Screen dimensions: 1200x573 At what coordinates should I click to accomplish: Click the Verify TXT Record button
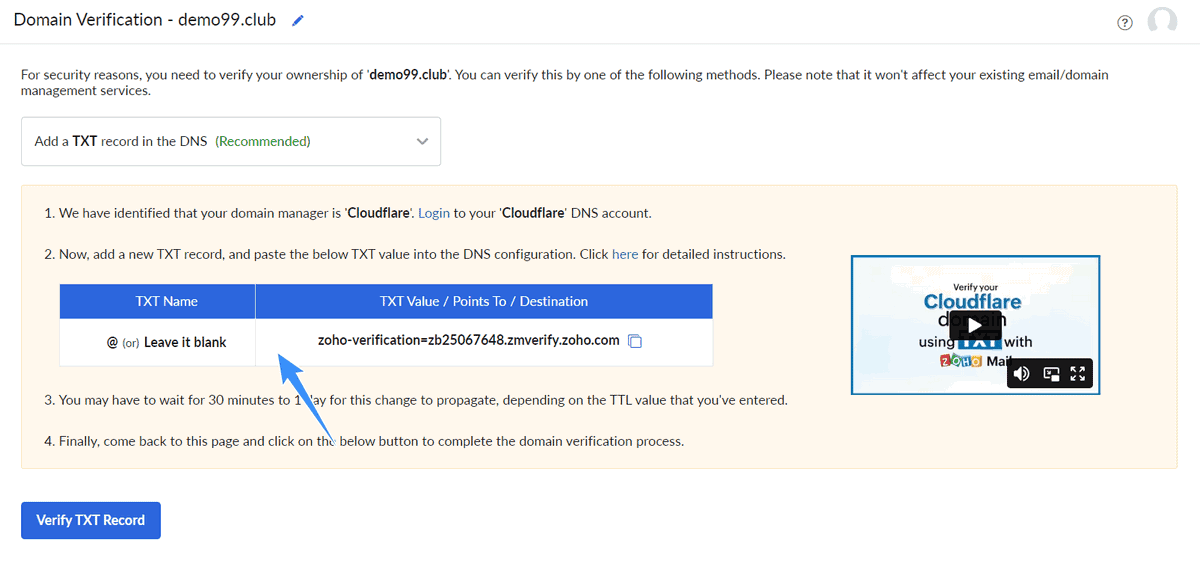coord(91,520)
